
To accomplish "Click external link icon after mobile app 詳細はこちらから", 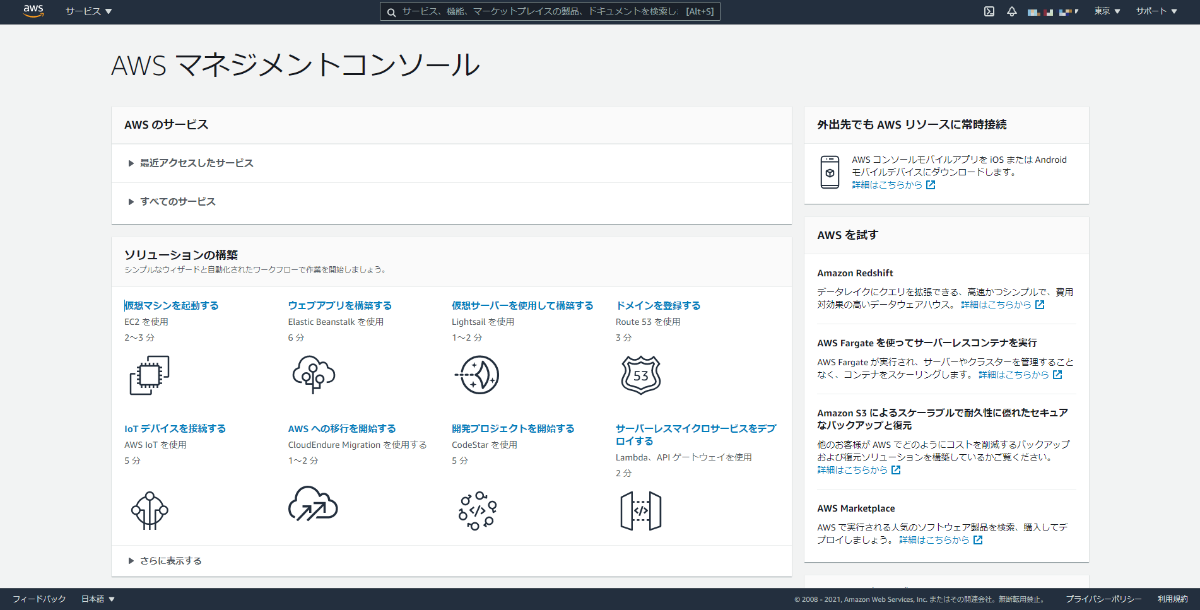I will [931, 185].
